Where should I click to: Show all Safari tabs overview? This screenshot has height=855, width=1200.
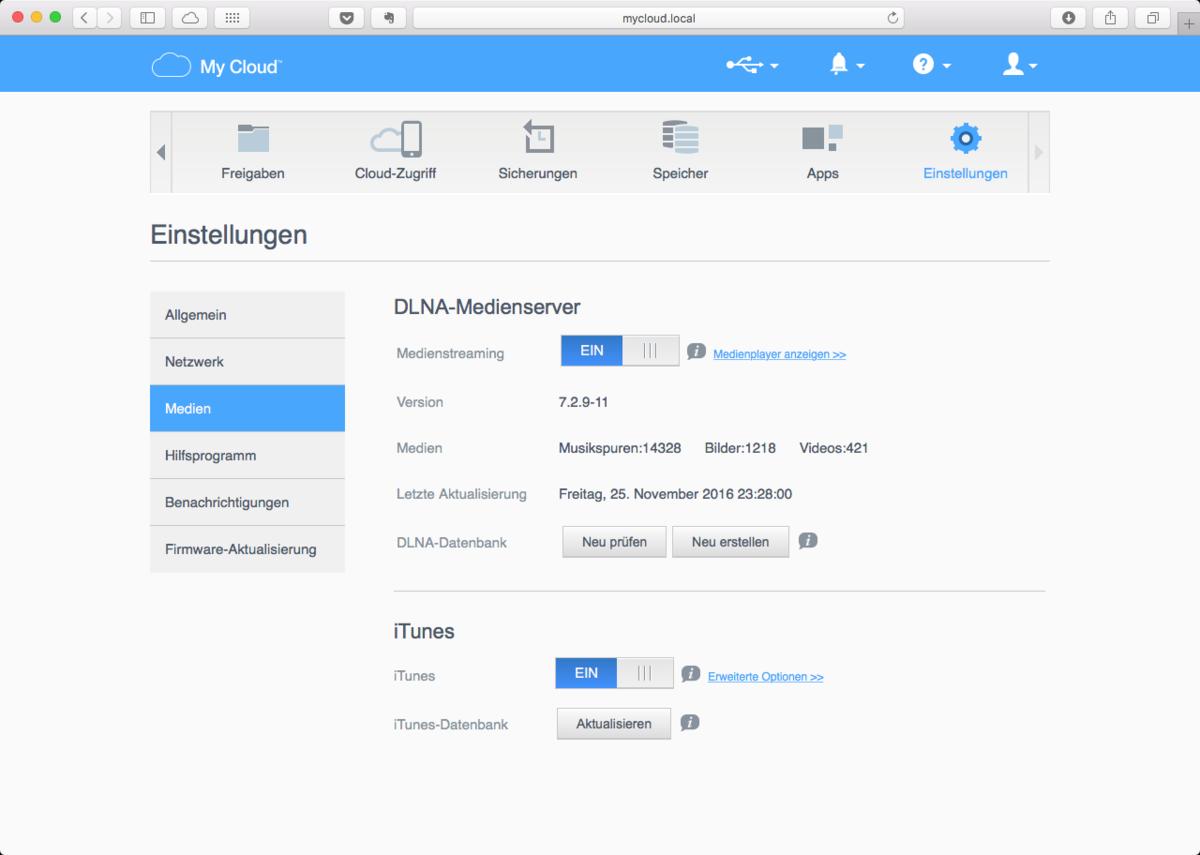1153,18
